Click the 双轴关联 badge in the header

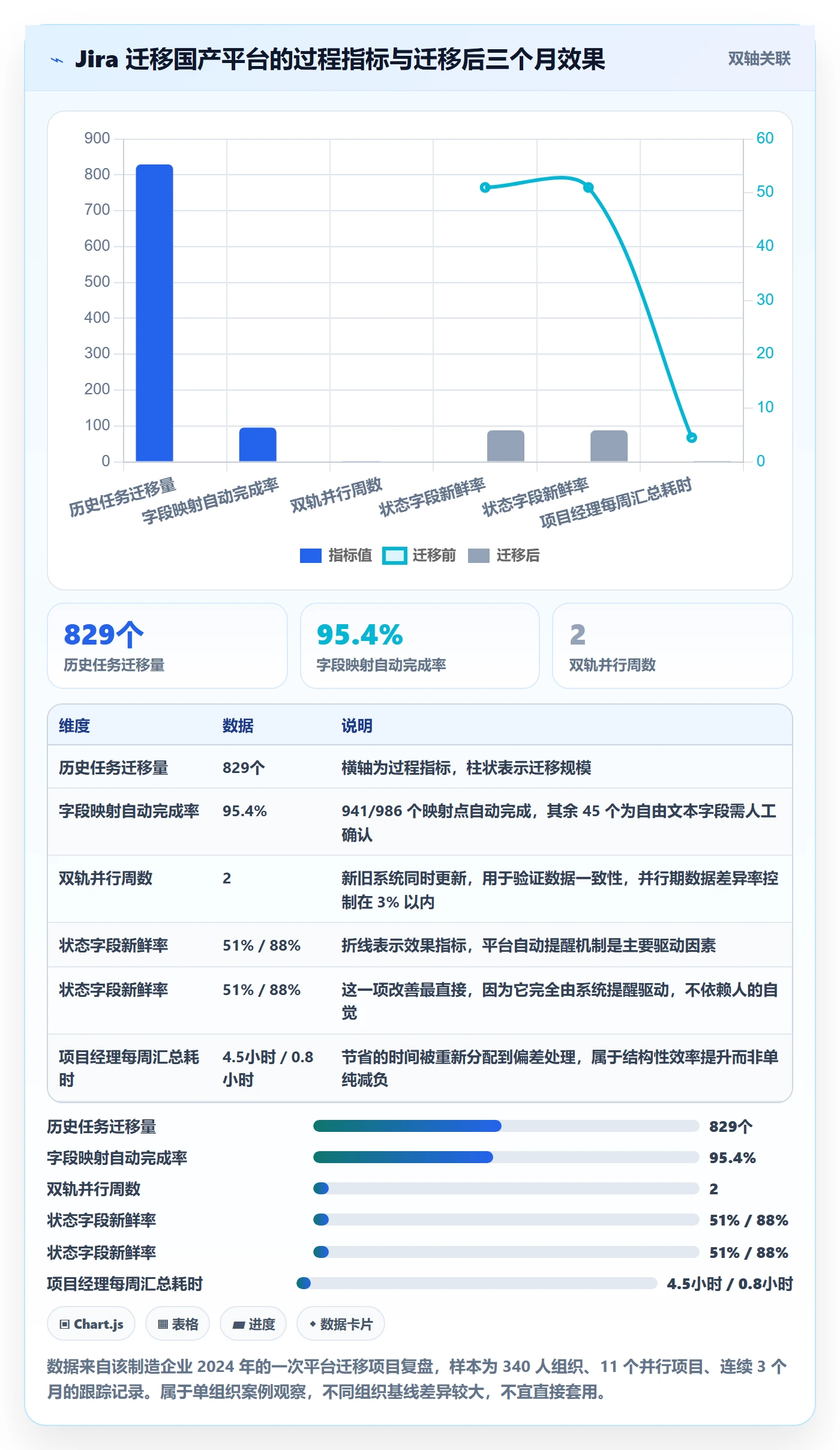pos(759,59)
